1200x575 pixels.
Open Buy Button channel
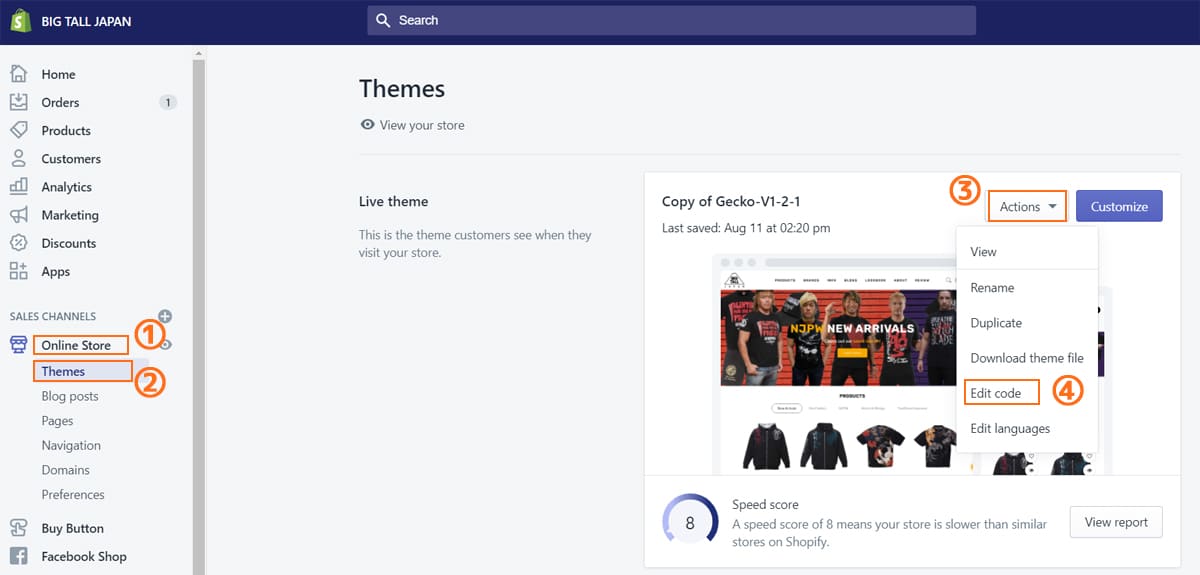coord(73,528)
